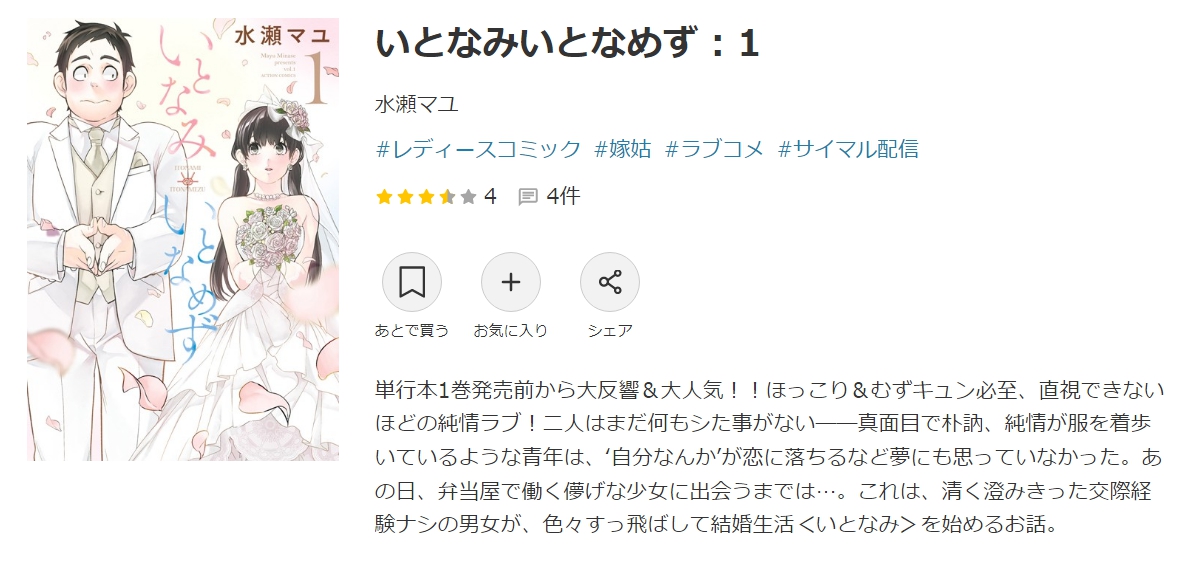Open the #嫁姑 tag link
This screenshot has height=561, width=1191.
(x=623, y=149)
